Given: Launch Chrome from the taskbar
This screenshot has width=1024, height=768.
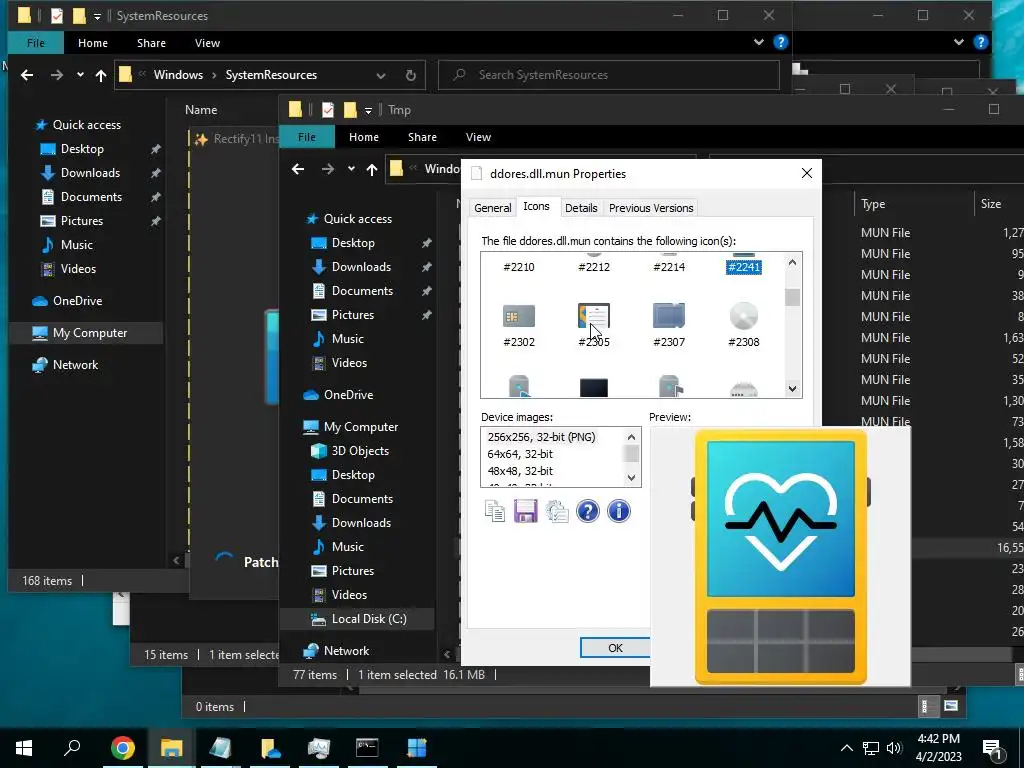Looking at the screenshot, I should pos(122,748).
